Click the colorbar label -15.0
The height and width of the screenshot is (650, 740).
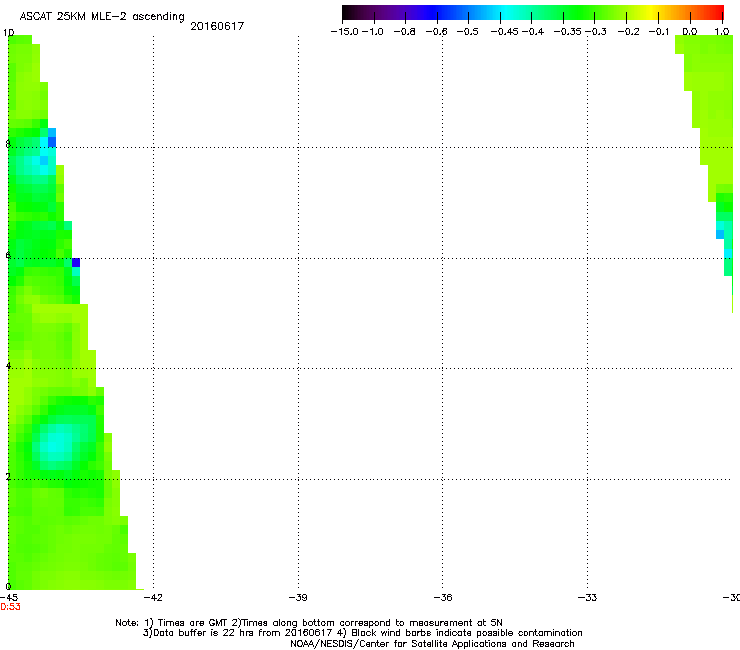tap(345, 32)
